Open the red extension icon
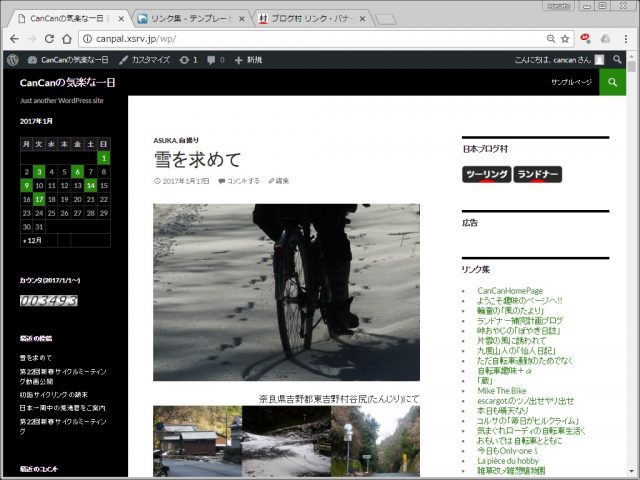The height and width of the screenshot is (480, 640). point(586,38)
